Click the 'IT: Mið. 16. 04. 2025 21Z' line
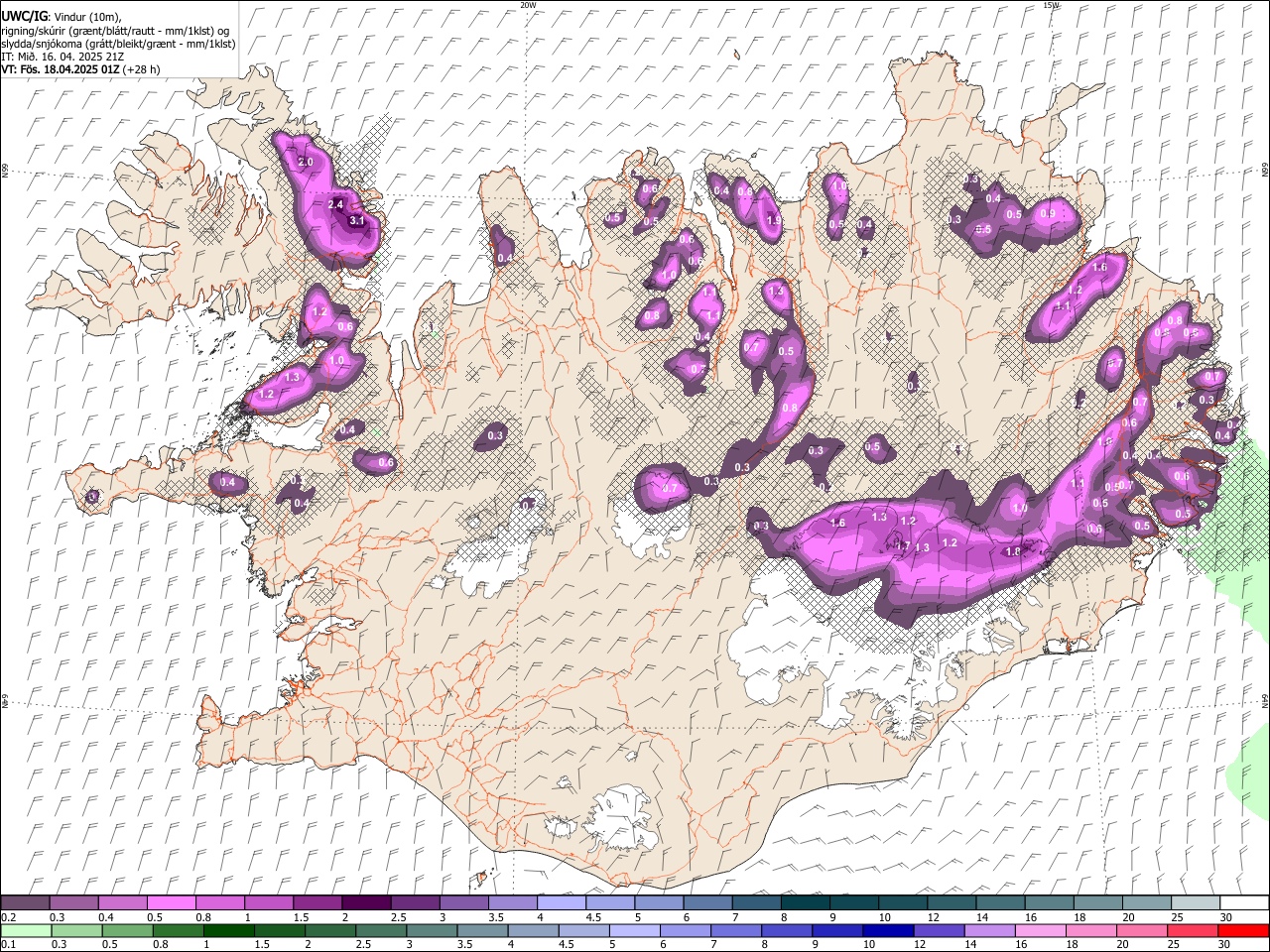 [x=63, y=57]
